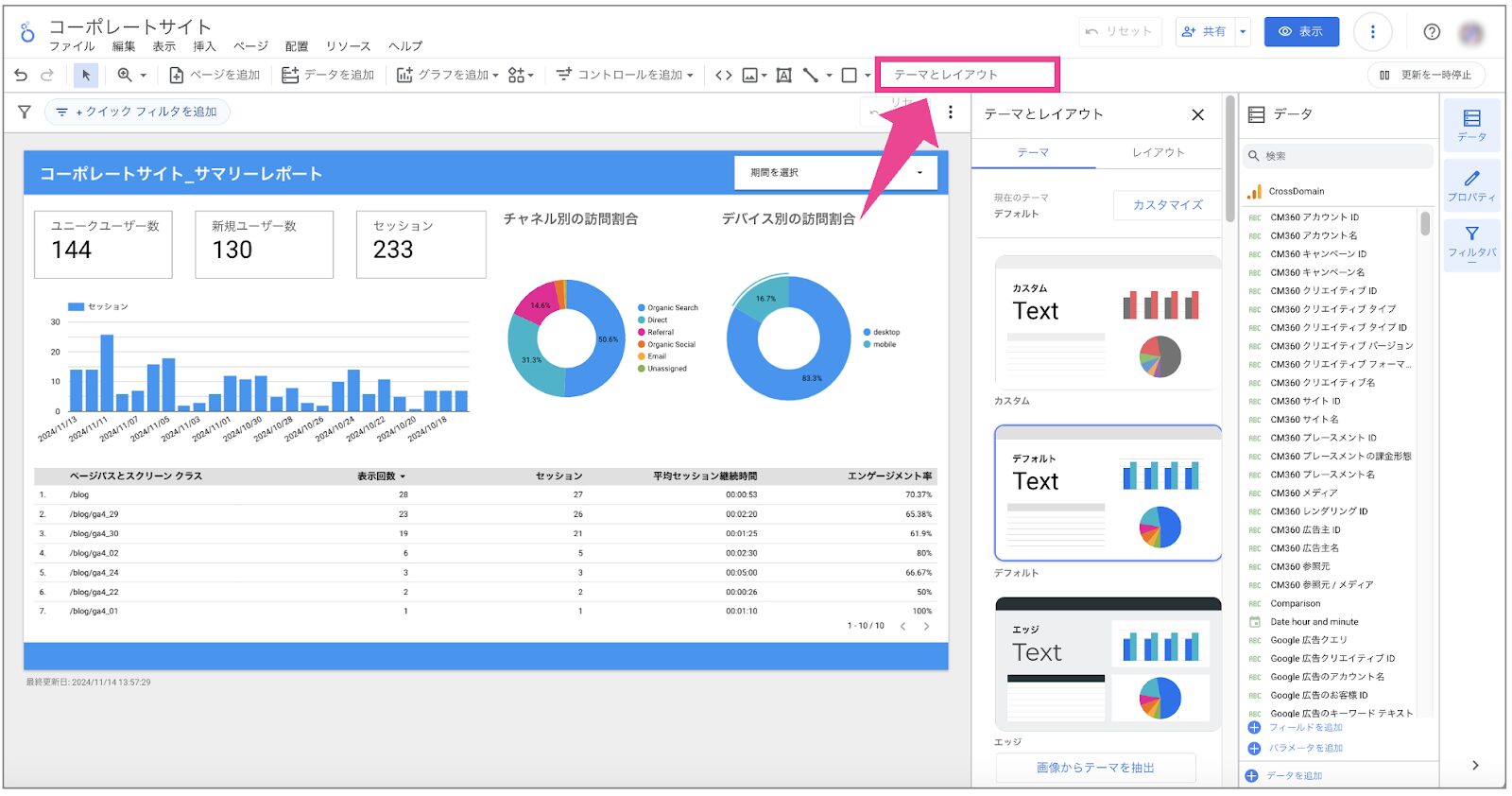
Task: Expand the image insert dropdown arrow
Action: [765, 75]
